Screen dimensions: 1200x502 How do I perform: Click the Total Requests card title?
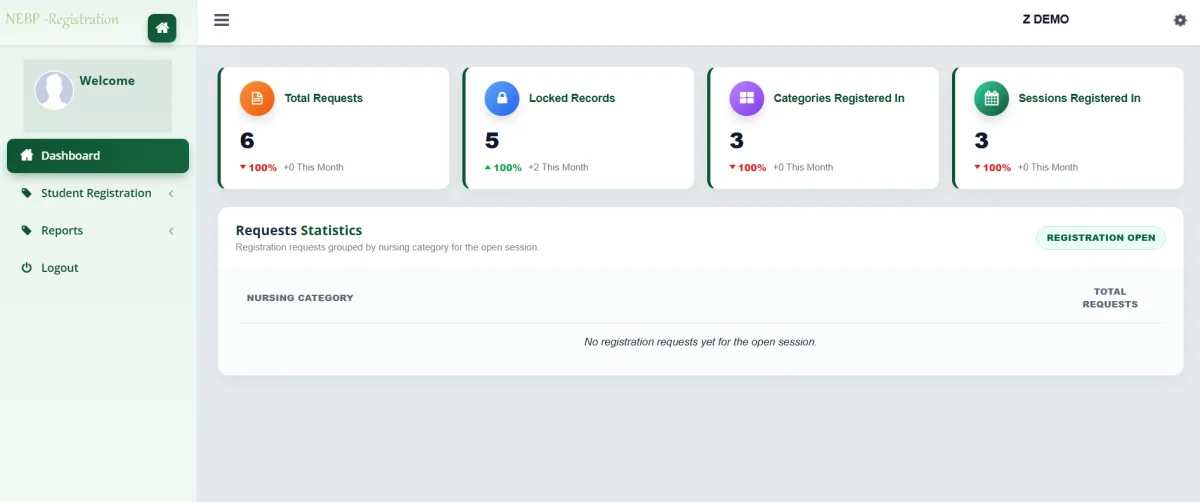click(x=324, y=98)
